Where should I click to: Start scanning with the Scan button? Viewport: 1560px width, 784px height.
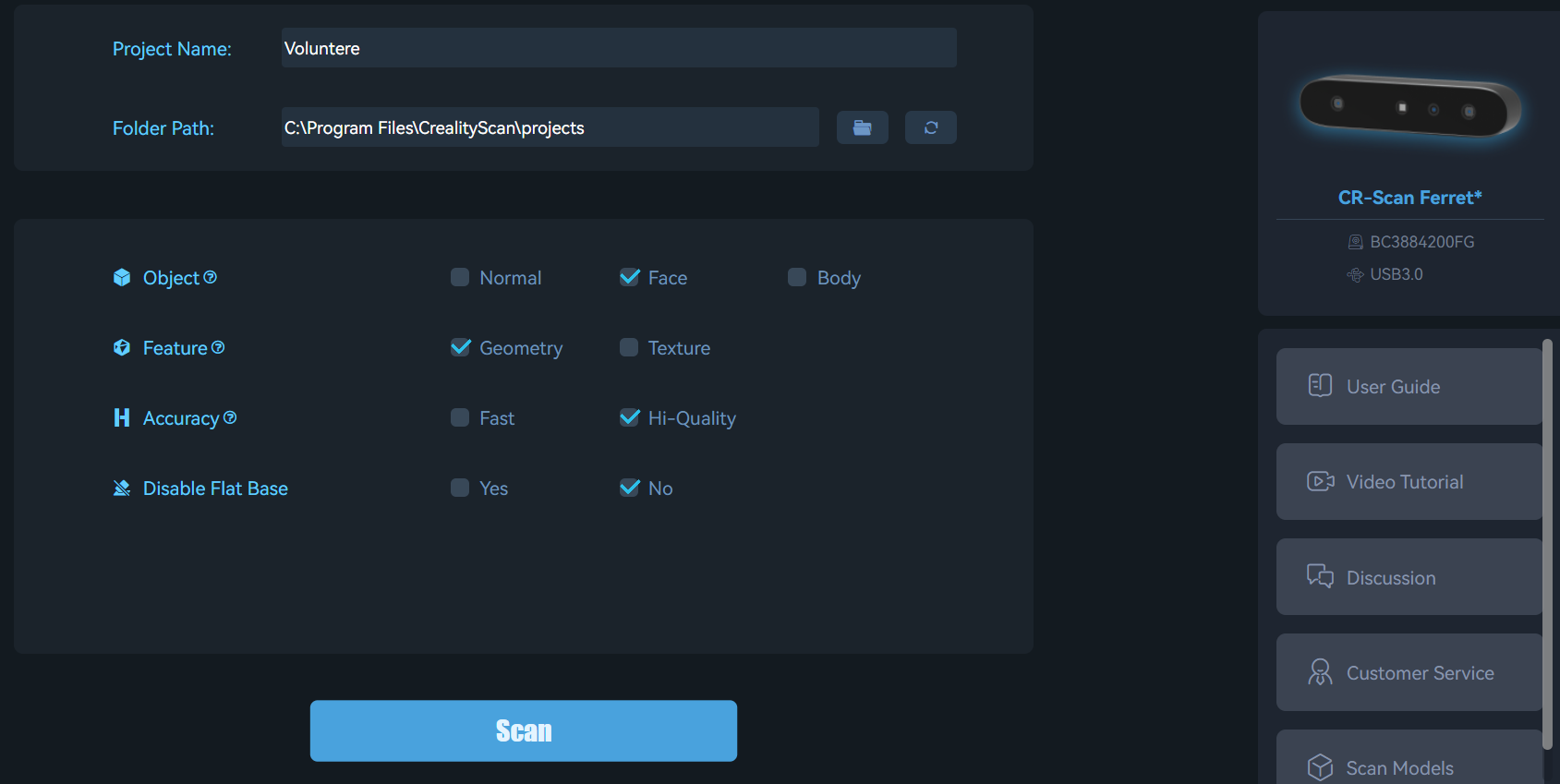coord(524,730)
